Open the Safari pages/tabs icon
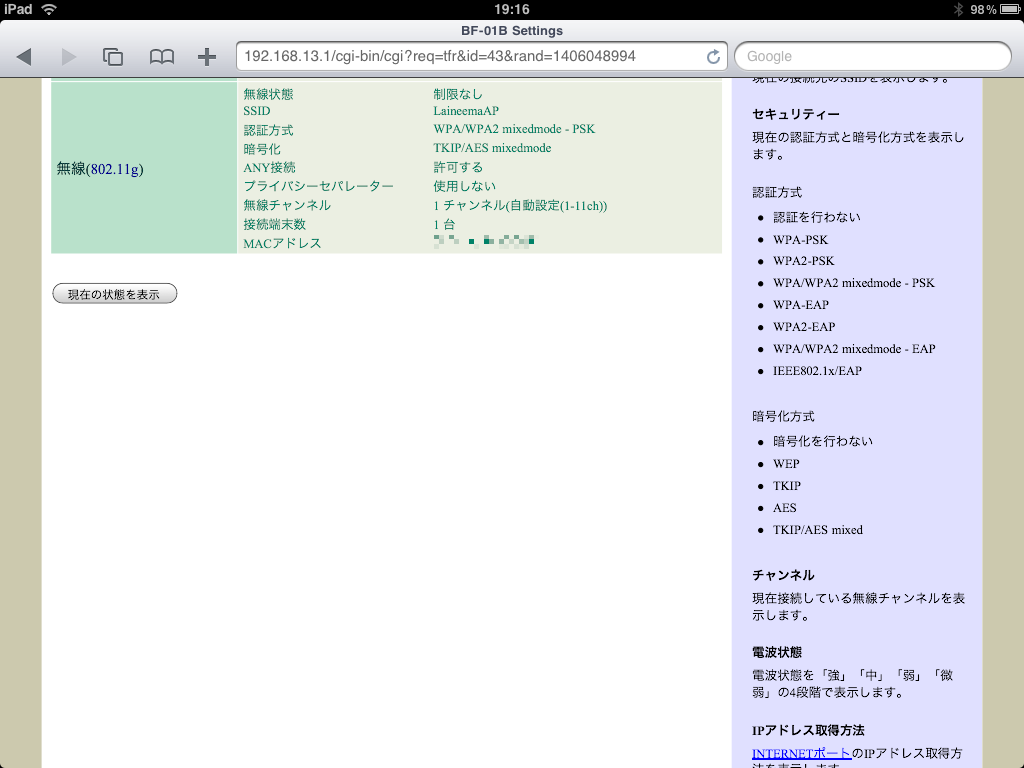This screenshot has width=1024, height=768. click(113, 57)
